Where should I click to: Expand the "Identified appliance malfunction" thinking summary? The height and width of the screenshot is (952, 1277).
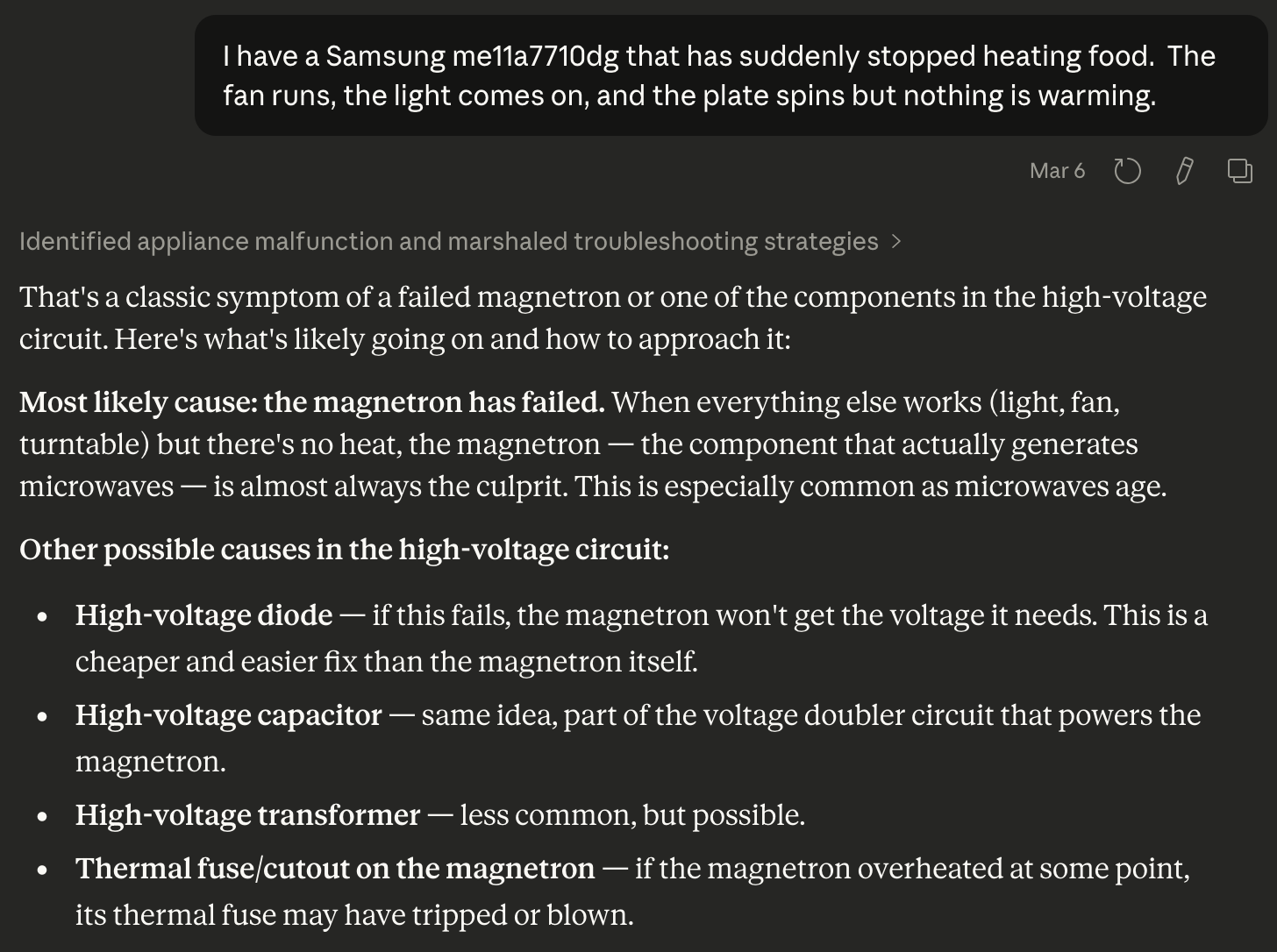point(448,241)
